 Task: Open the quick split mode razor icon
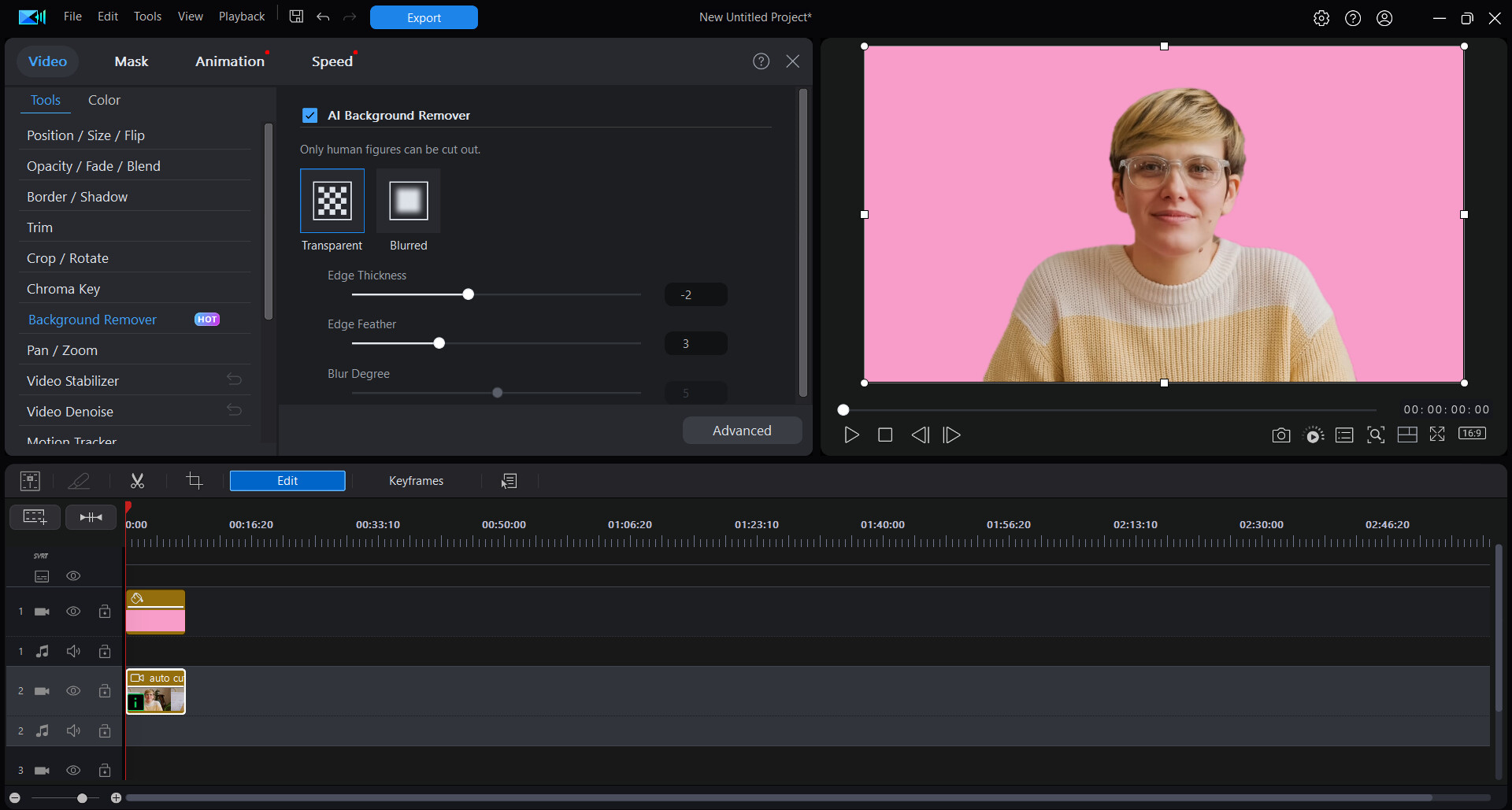pos(80,480)
